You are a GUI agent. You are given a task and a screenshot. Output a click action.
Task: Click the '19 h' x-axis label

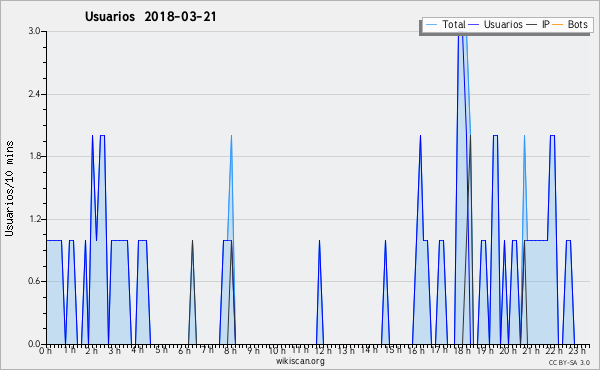(x=485, y=350)
